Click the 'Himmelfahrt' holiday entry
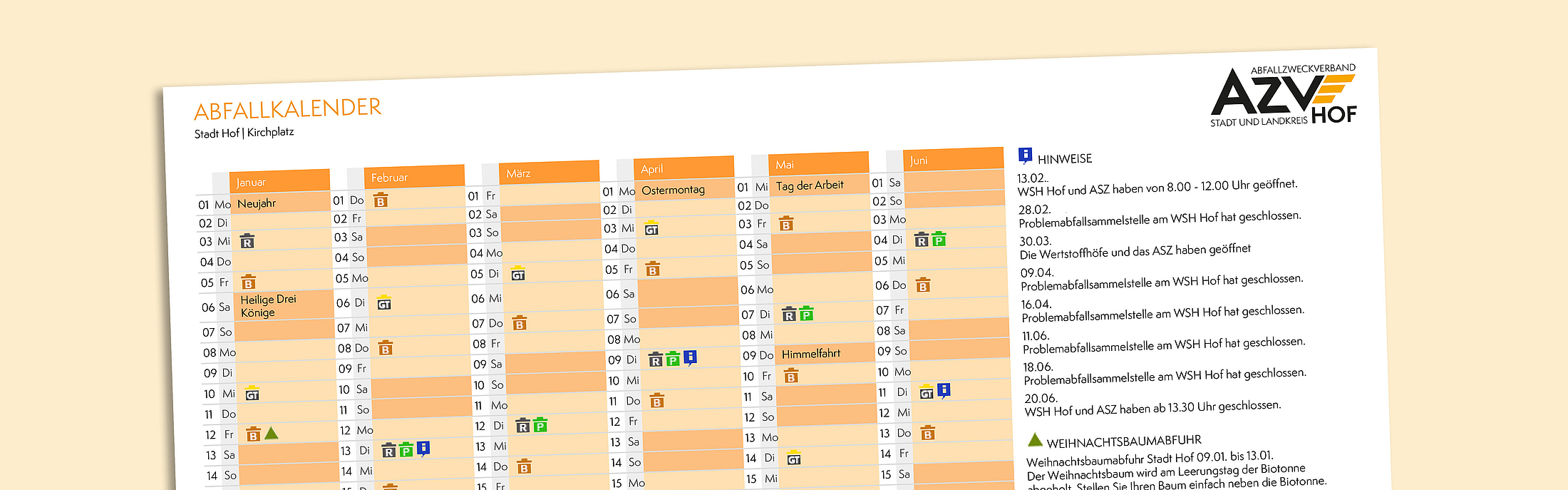Image resolution: width=1568 pixels, height=490 pixels. tap(811, 354)
